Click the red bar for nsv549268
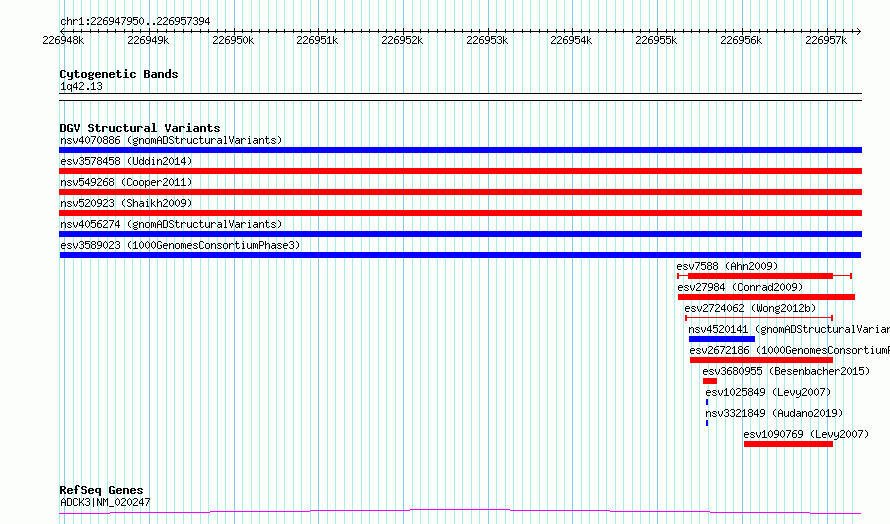The width and height of the screenshot is (890, 524). tap(460, 192)
